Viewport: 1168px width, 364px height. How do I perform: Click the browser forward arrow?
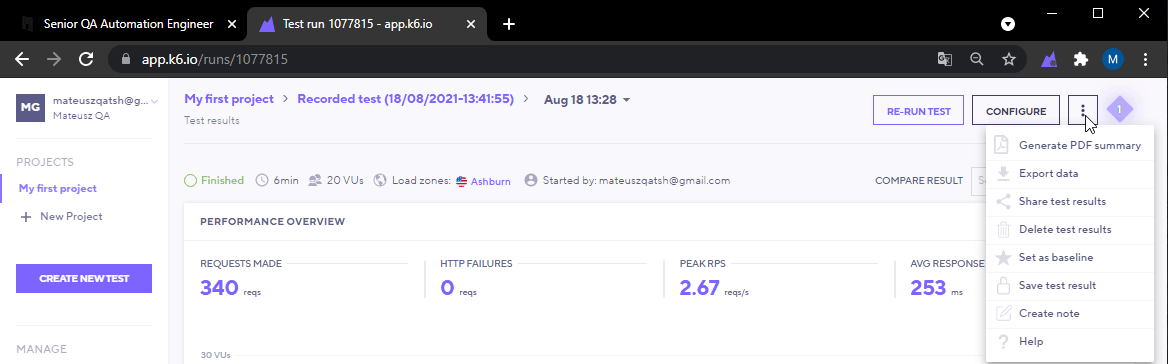(x=54, y=60)
